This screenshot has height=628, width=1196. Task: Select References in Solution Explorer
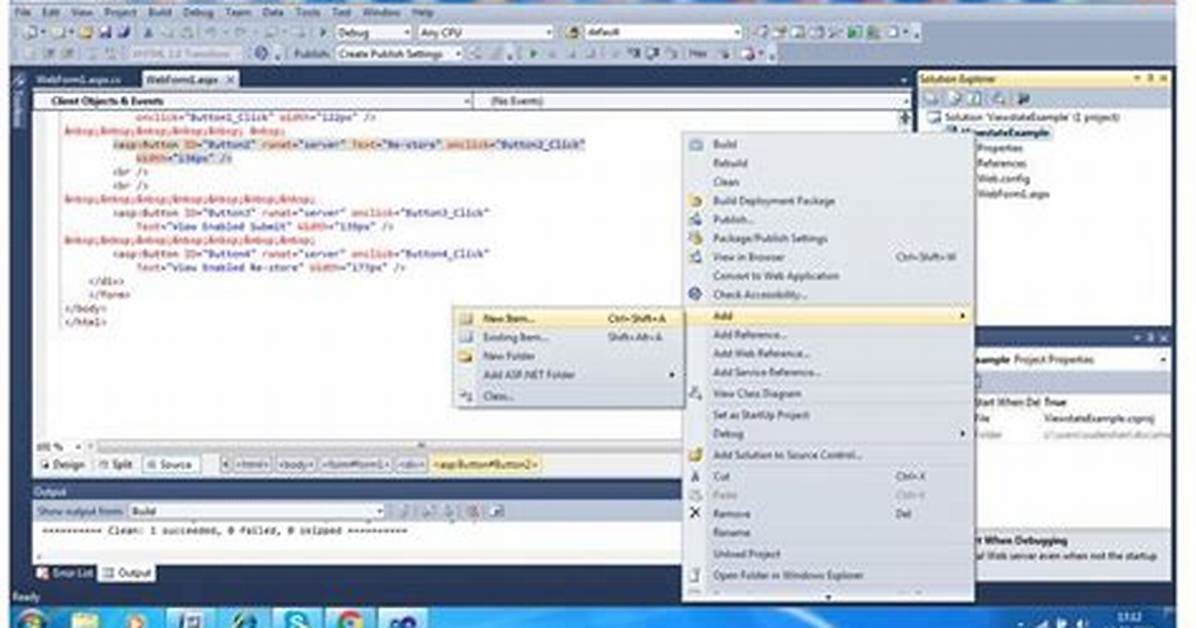pos(1001,163)
